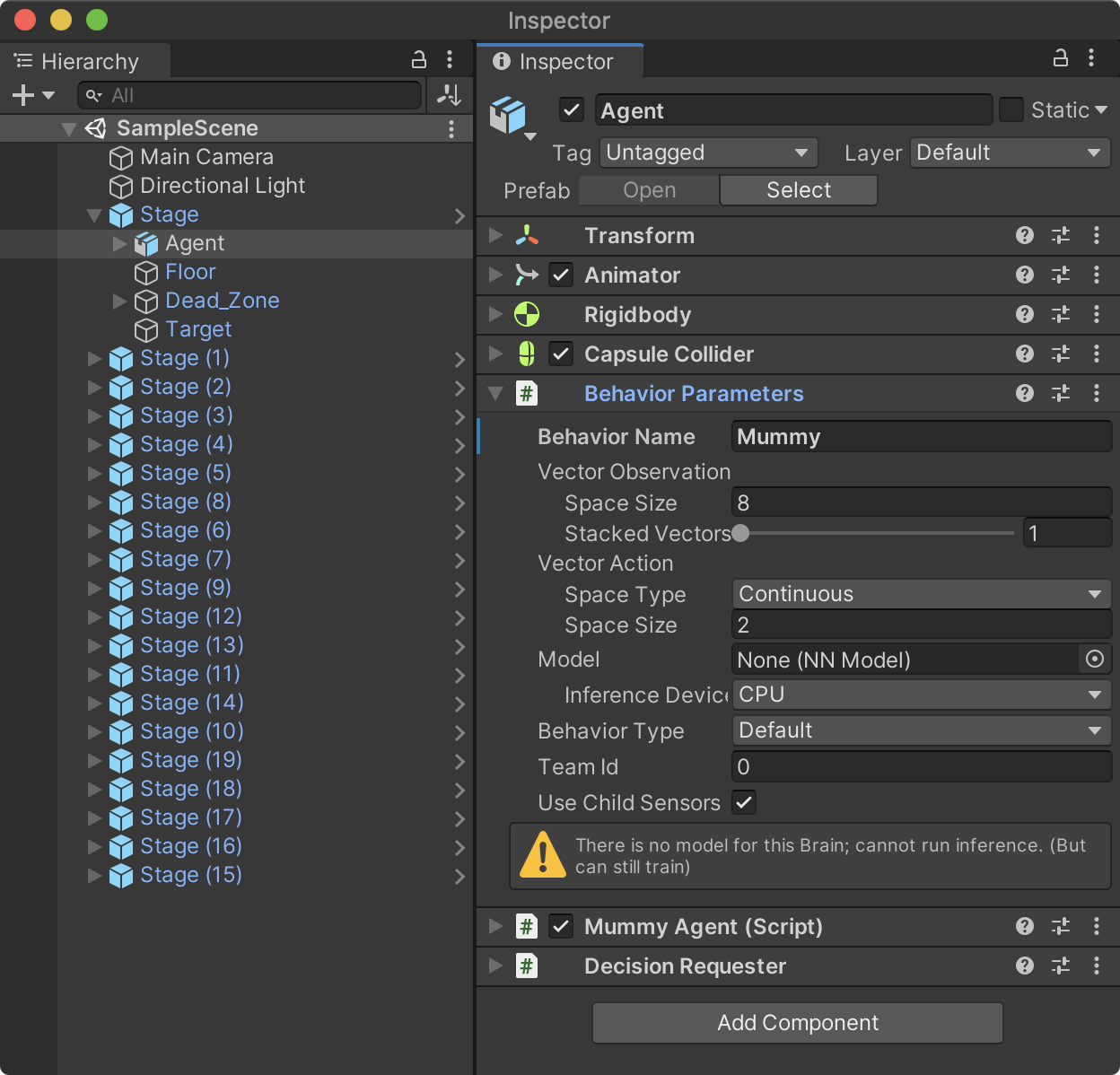This screenshot has height=1075, width=1120.
Task: Expand the Transform component foldout
Action: (x=495, y=235)
